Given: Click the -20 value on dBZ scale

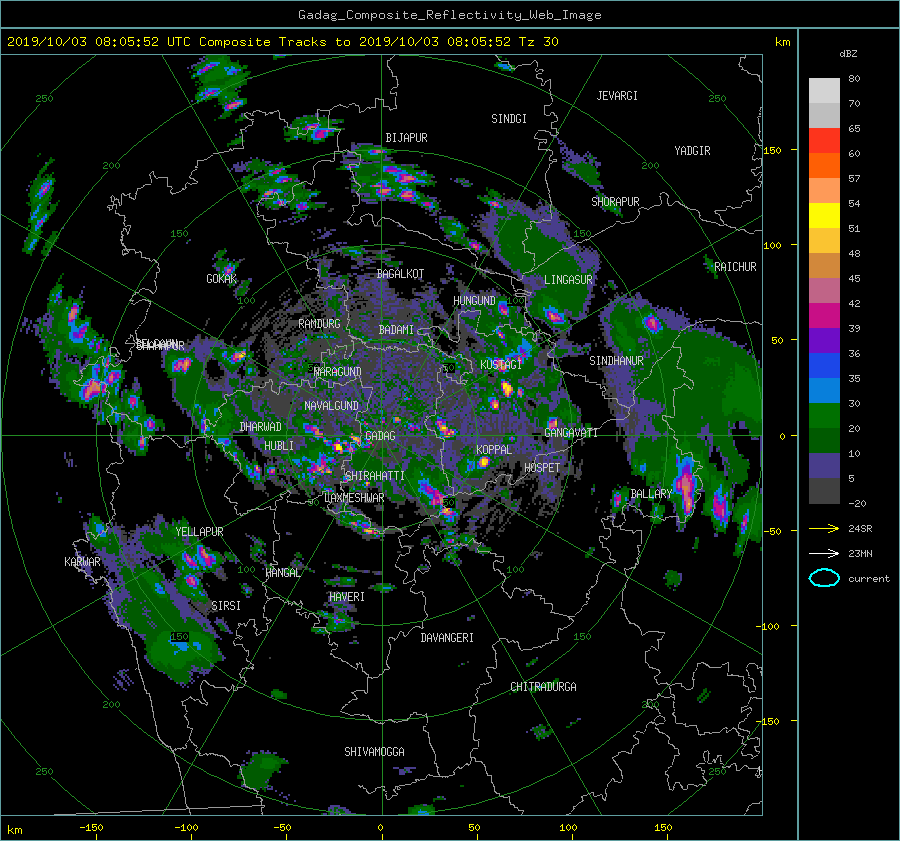Looking at the screenshot, I should (x=857, y=503).
